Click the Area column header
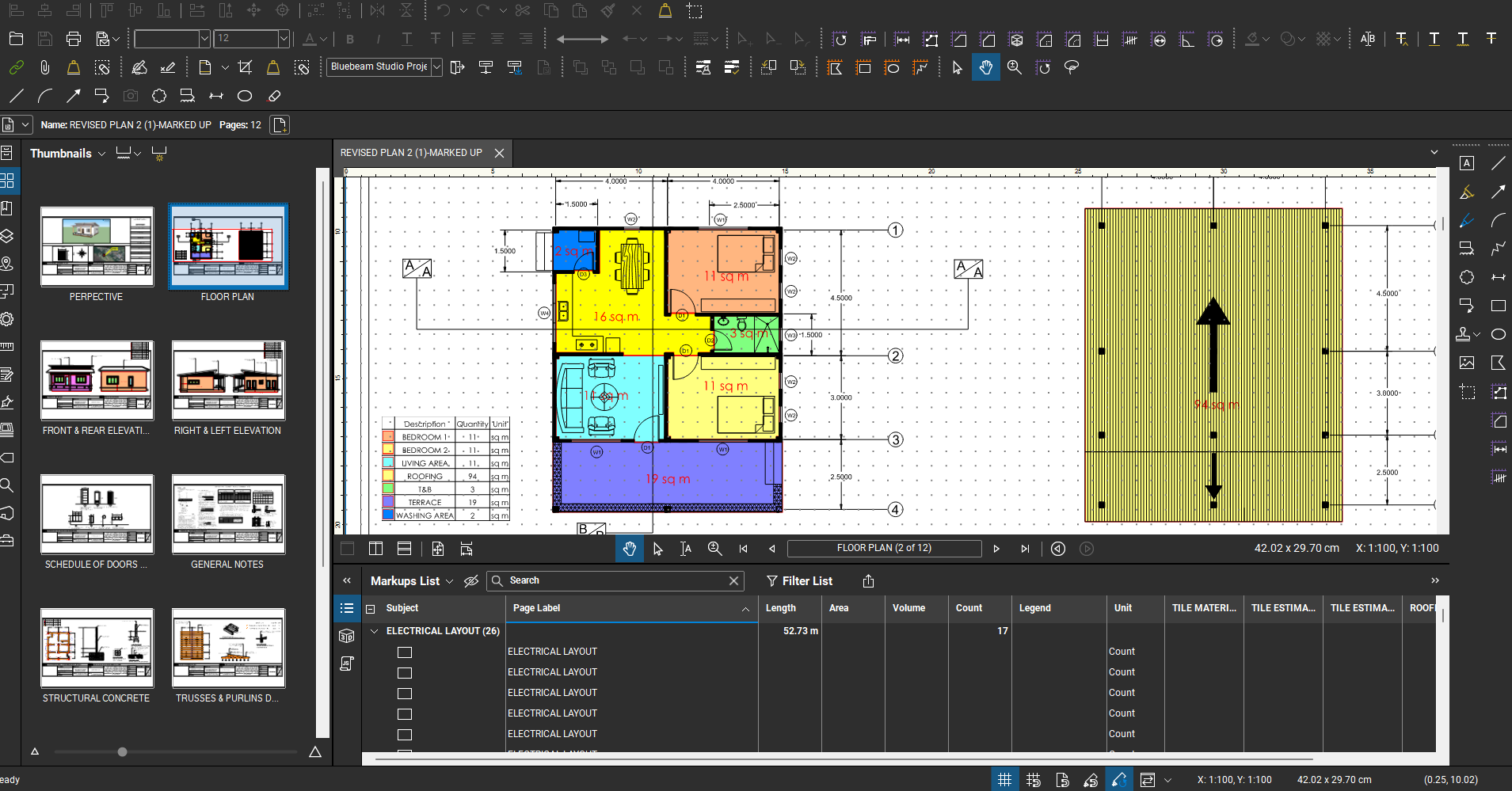The image size is (1512, 791). point(839,608)
